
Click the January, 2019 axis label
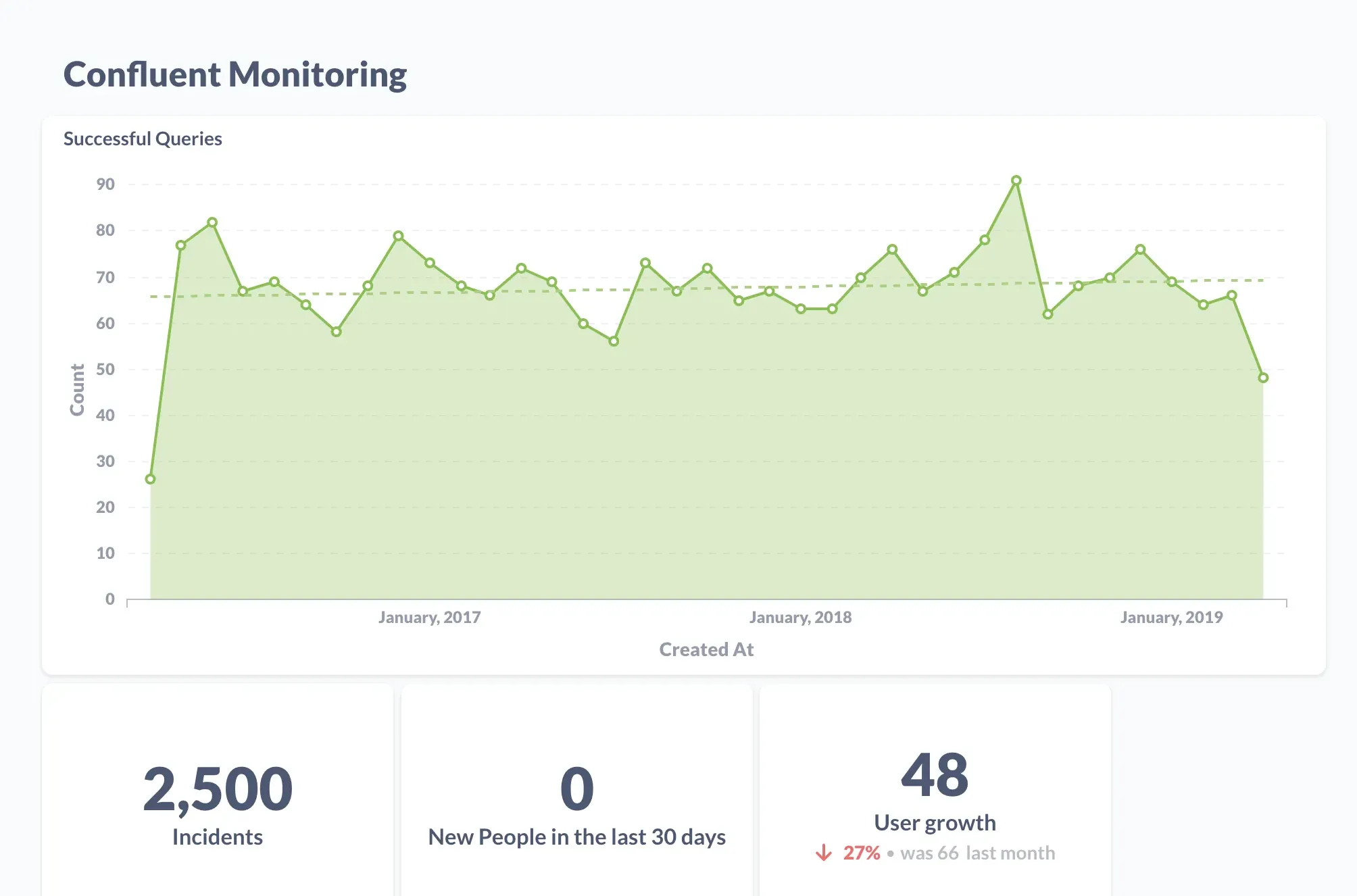1172,617
